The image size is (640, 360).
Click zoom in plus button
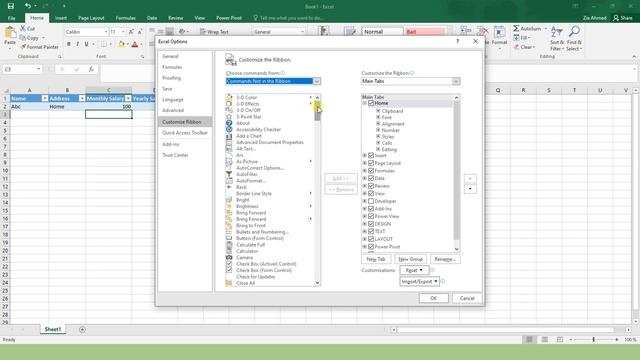point(617,340)
